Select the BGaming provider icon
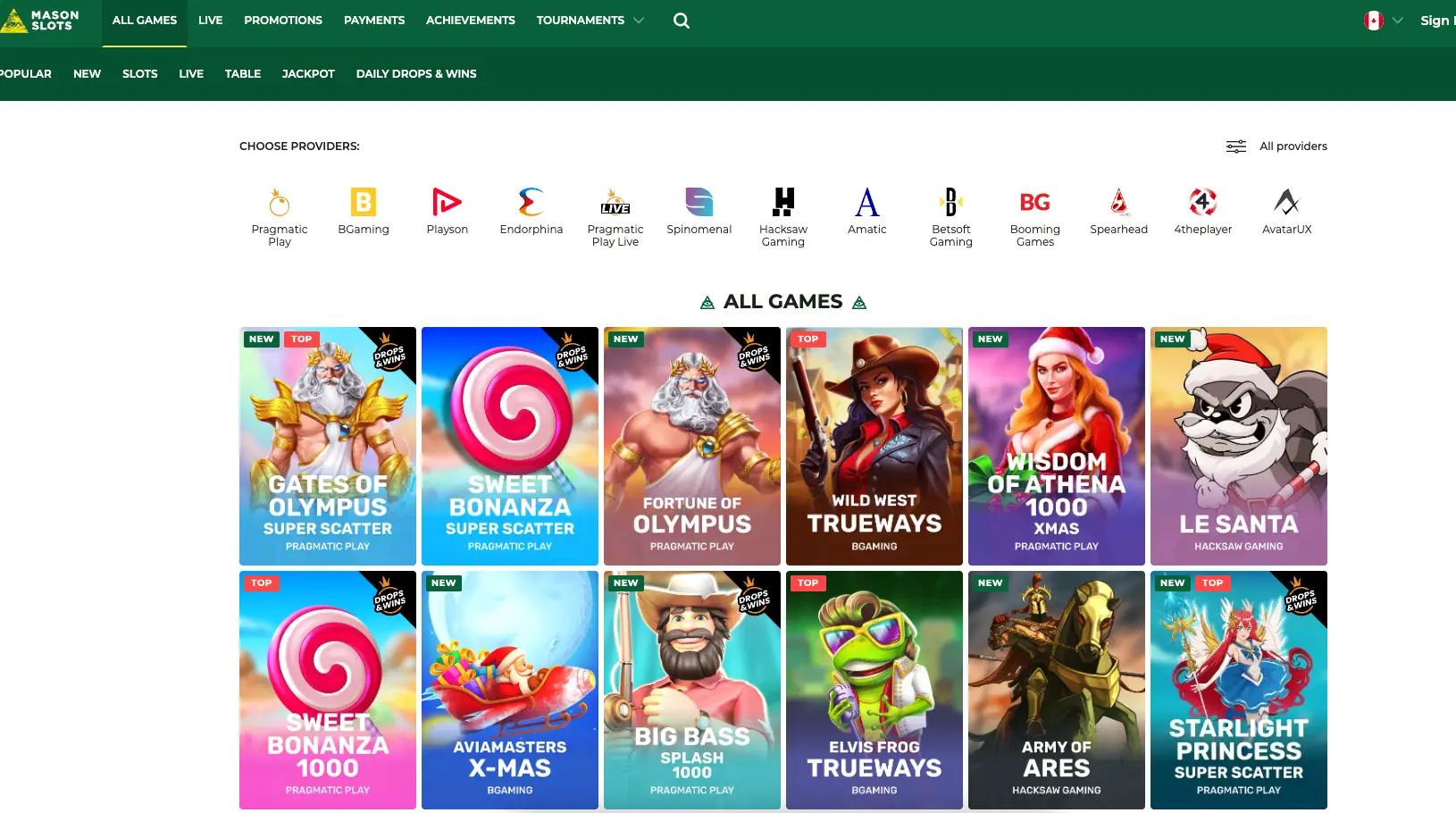Viewport: 1456px width, 813px height. 364,204
